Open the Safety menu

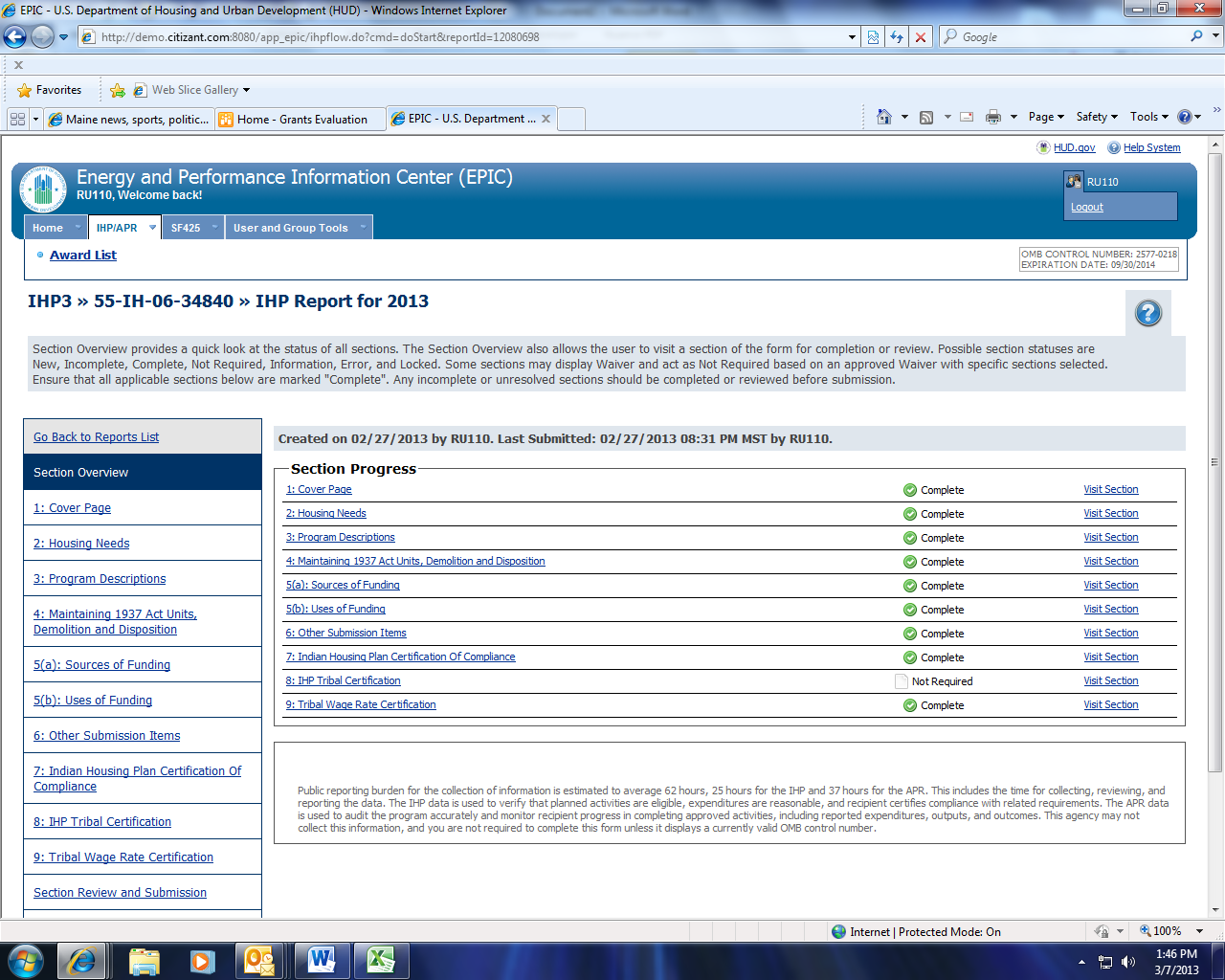pos(1097,117)
